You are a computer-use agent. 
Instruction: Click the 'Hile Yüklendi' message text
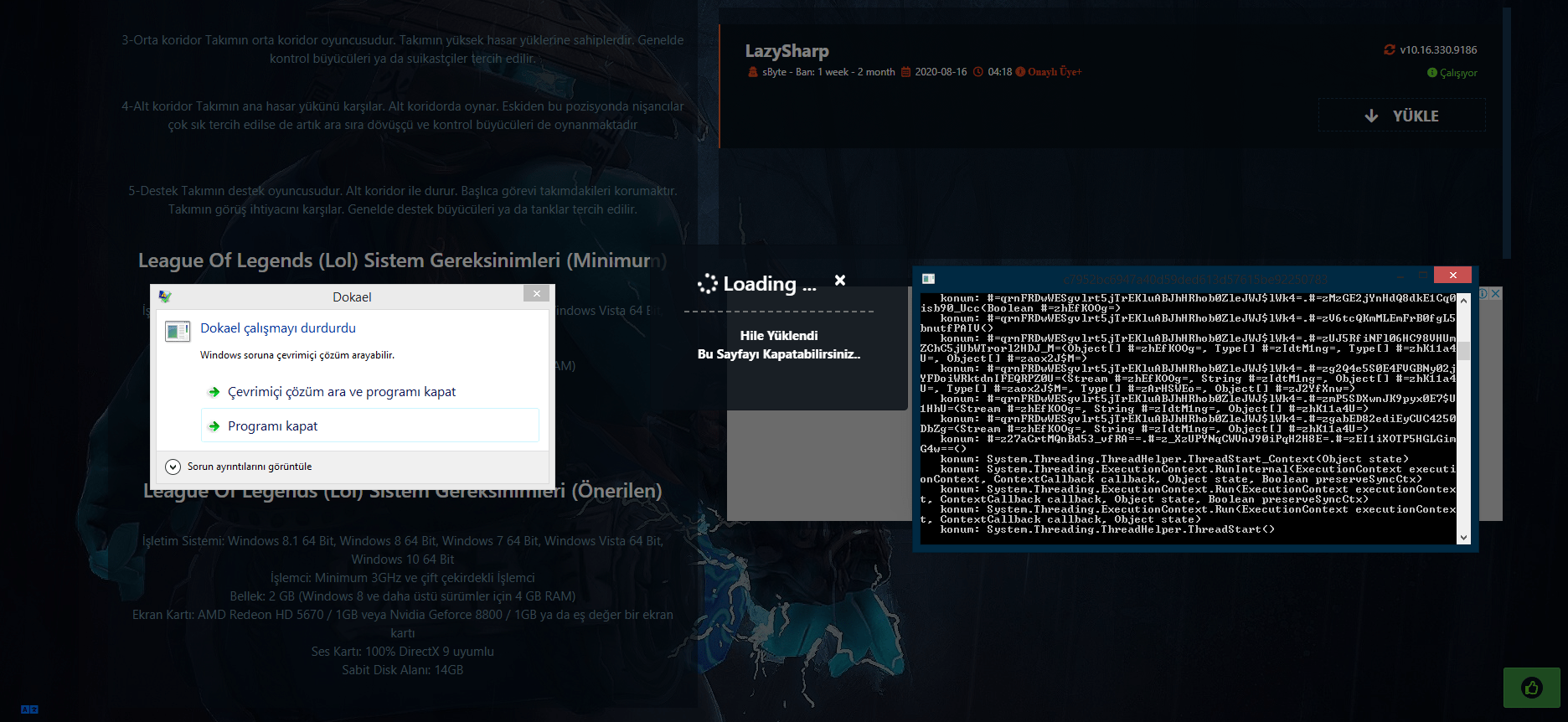[x=779, y=336]
